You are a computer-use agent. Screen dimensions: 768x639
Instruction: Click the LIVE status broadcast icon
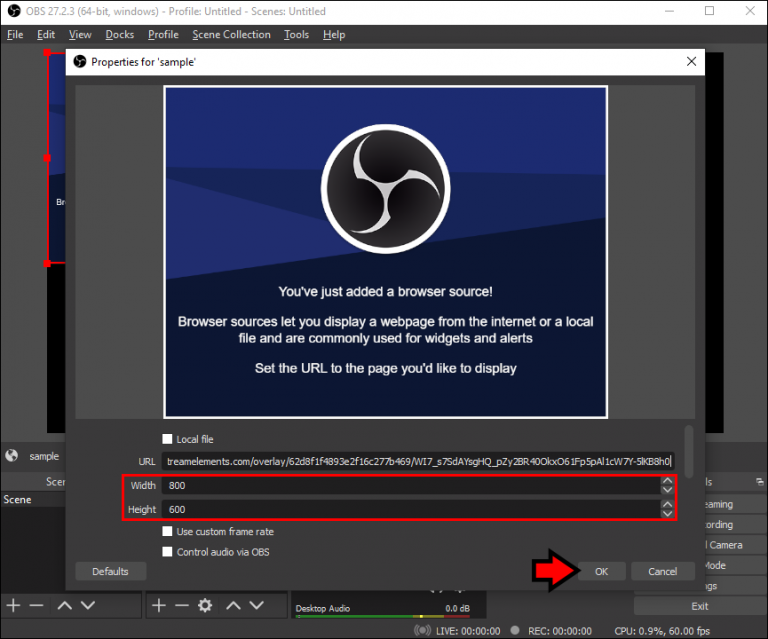422,631
